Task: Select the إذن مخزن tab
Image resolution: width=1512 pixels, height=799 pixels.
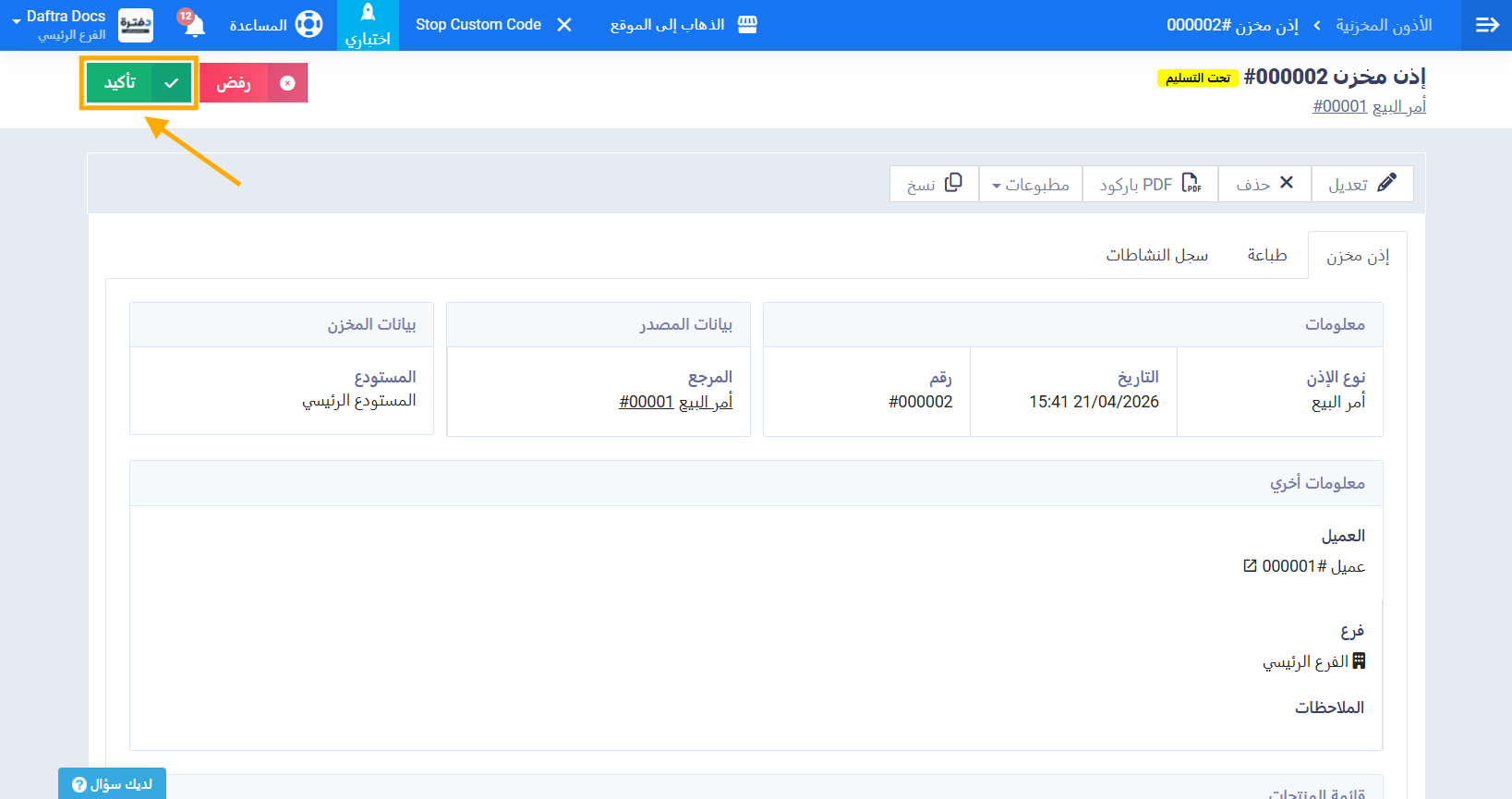Action: [1357, 256]
